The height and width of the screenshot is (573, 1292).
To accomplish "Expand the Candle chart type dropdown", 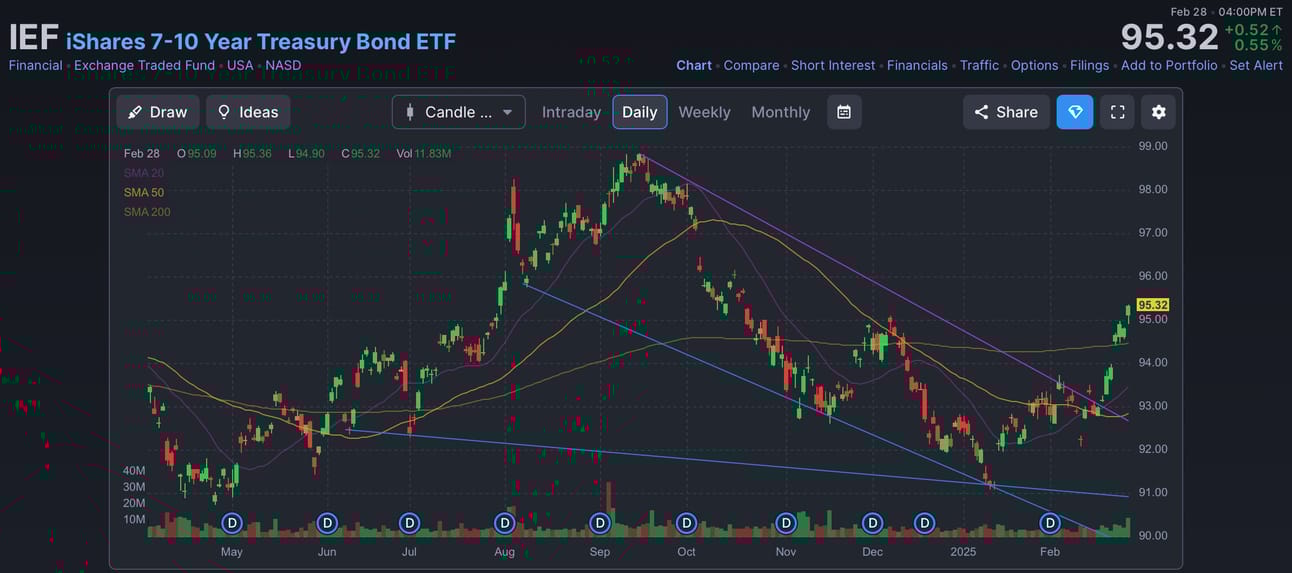I will click(x=459, y=112).
